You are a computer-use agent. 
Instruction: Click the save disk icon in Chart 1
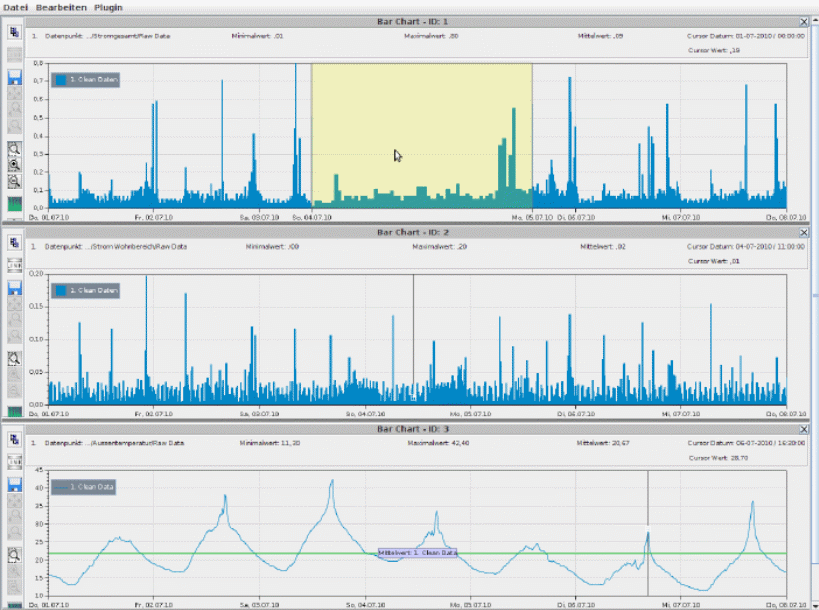[15, 78]
